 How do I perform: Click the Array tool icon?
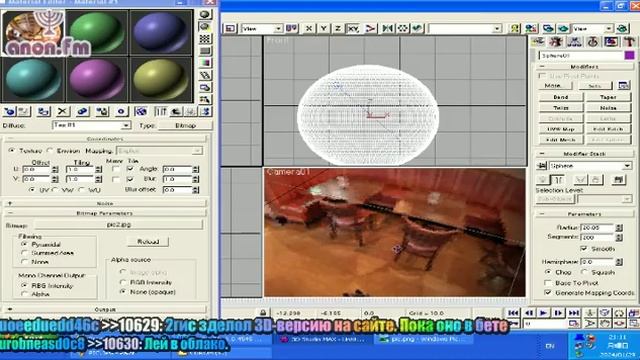tap(403, 28)
